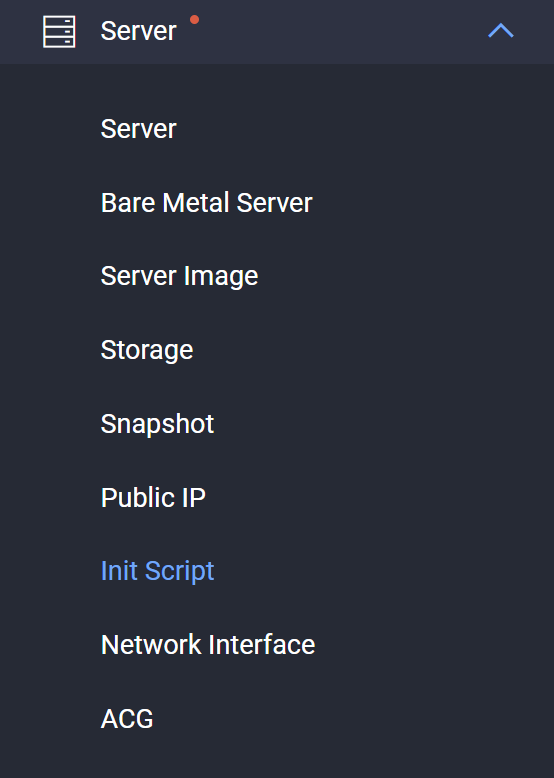Screen dimensions: 554x778
Task: Click the letters IP in Public IP
Action: [x=193, y=498]
